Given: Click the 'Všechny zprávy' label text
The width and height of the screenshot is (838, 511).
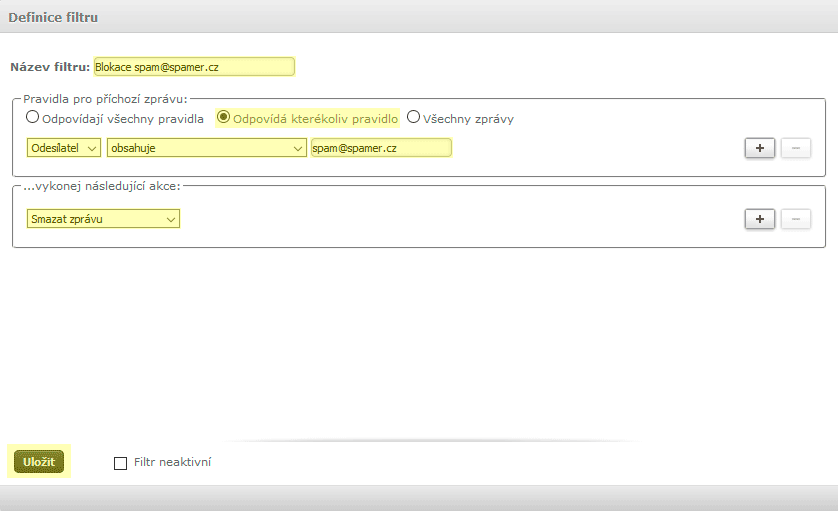Looking at the screenshot, I should [468, 119].
